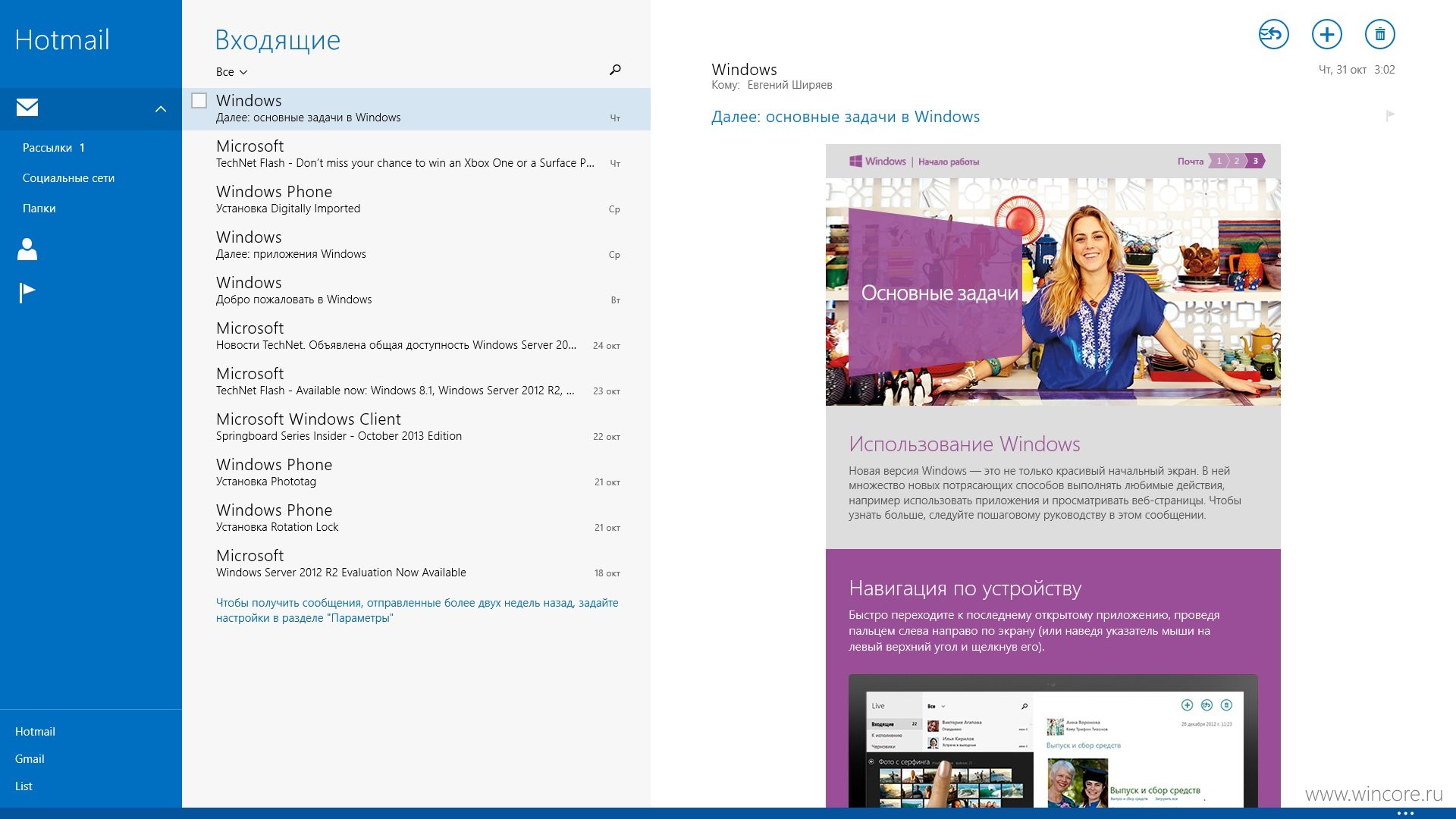Switch to the Gmail account

point(30,759)
